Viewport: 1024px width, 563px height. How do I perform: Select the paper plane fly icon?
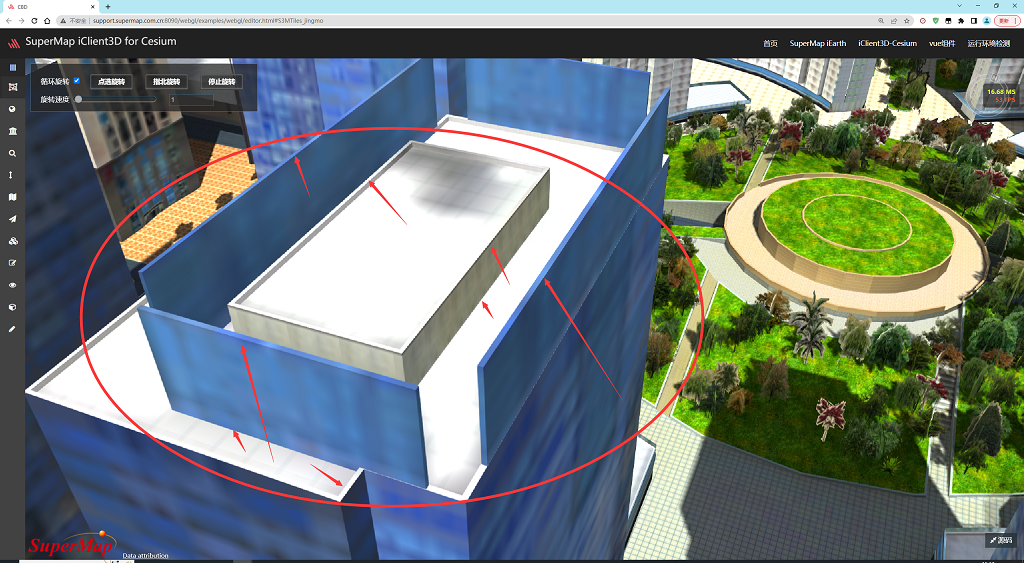[x=12, y=219]
